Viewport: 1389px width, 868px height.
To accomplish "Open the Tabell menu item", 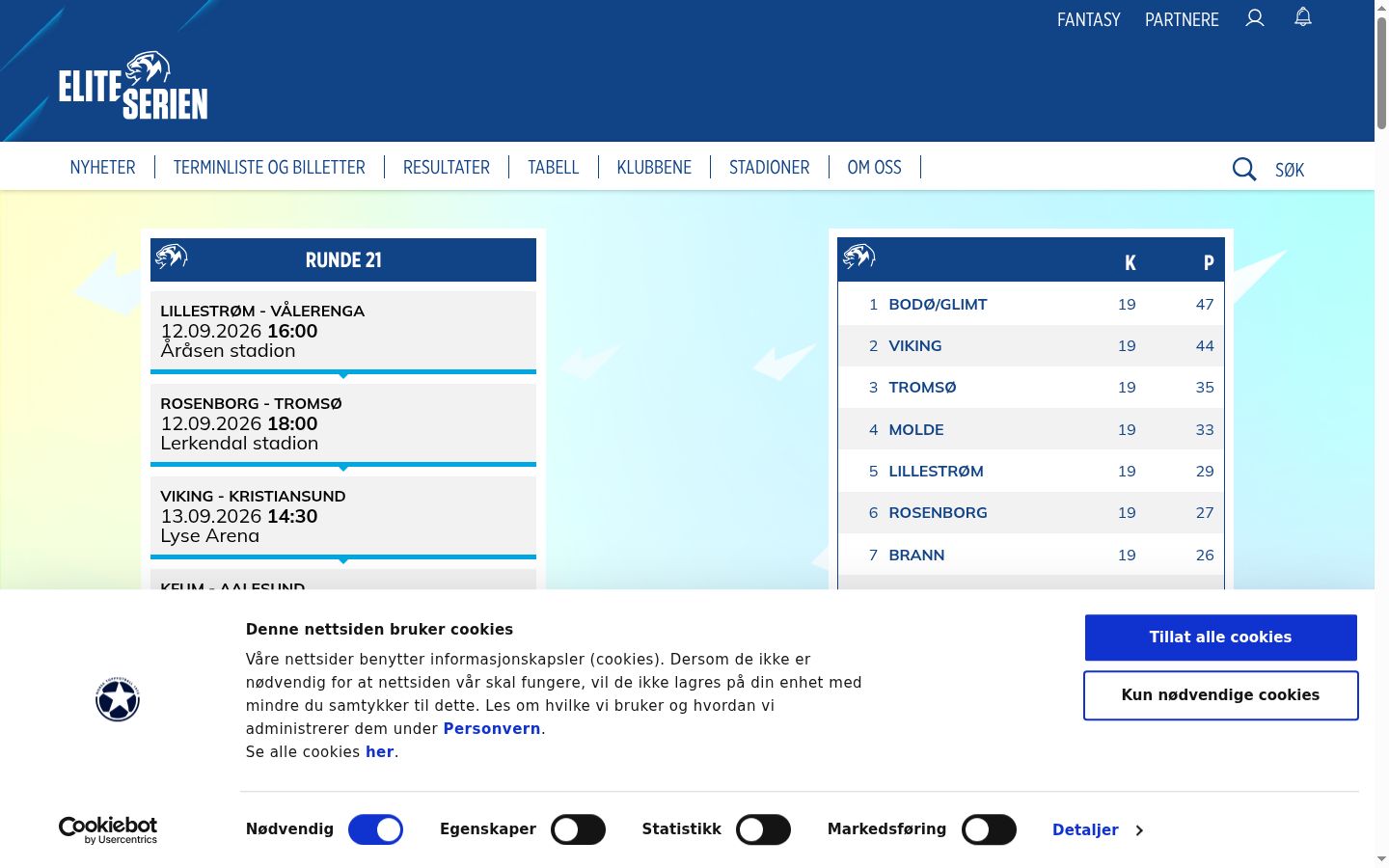I will coord(554,167).
